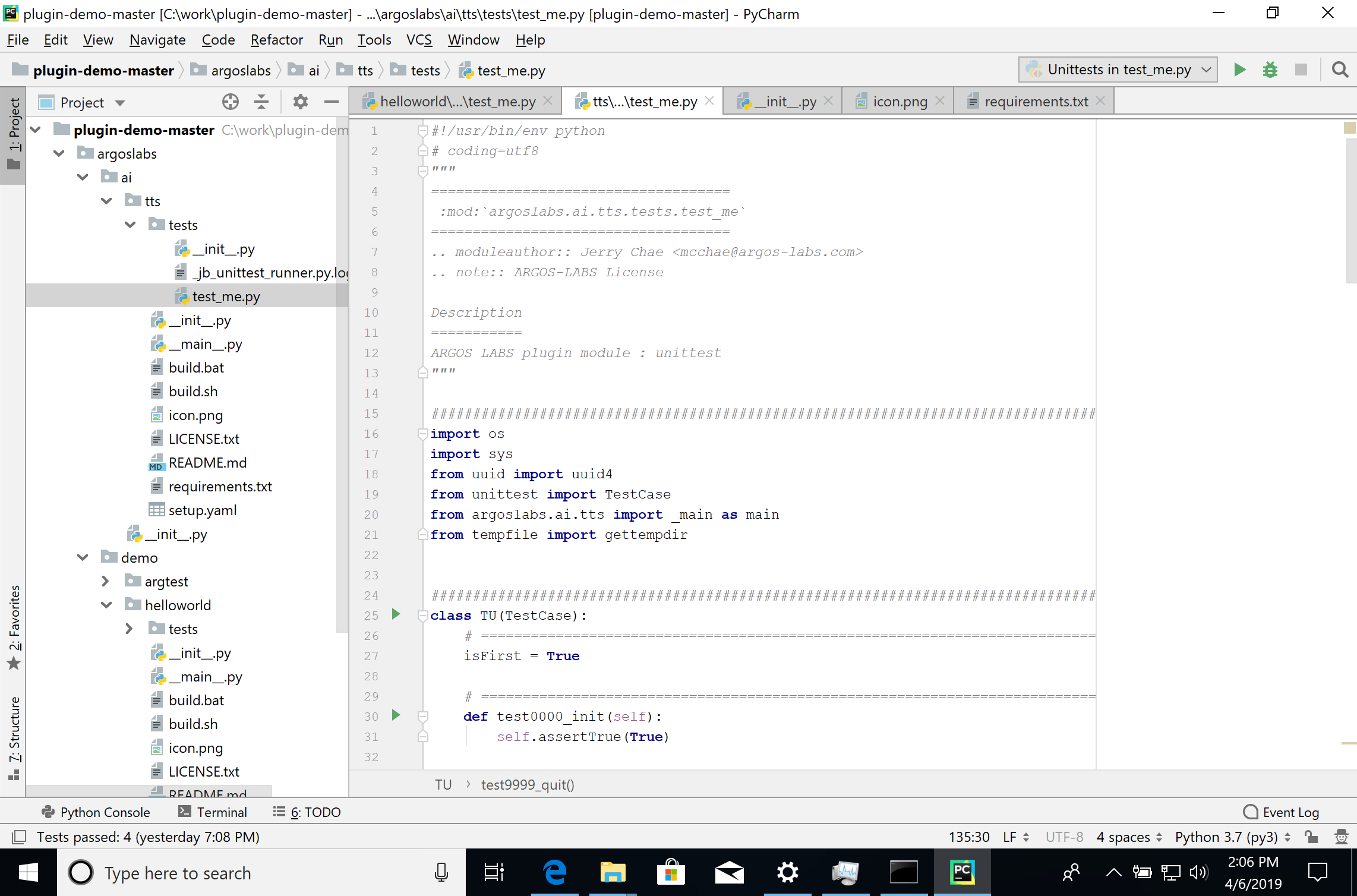
Task: Open the Navigate menu in menu bar
Action: (158, 40)
